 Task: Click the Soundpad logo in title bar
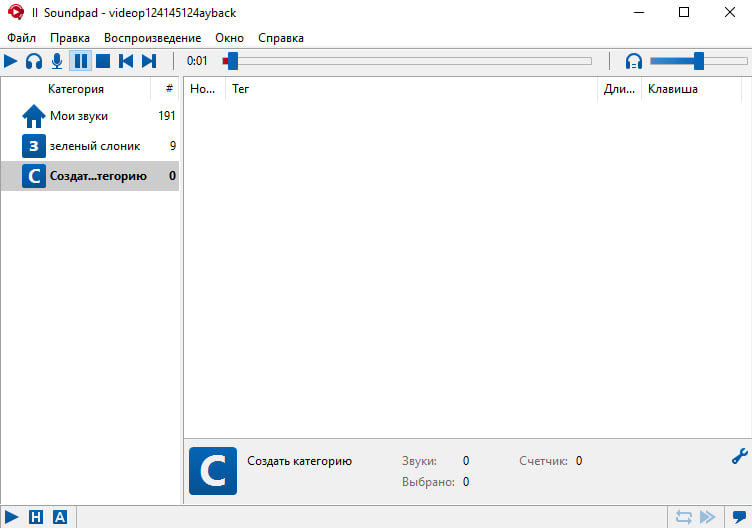(16, 12)
